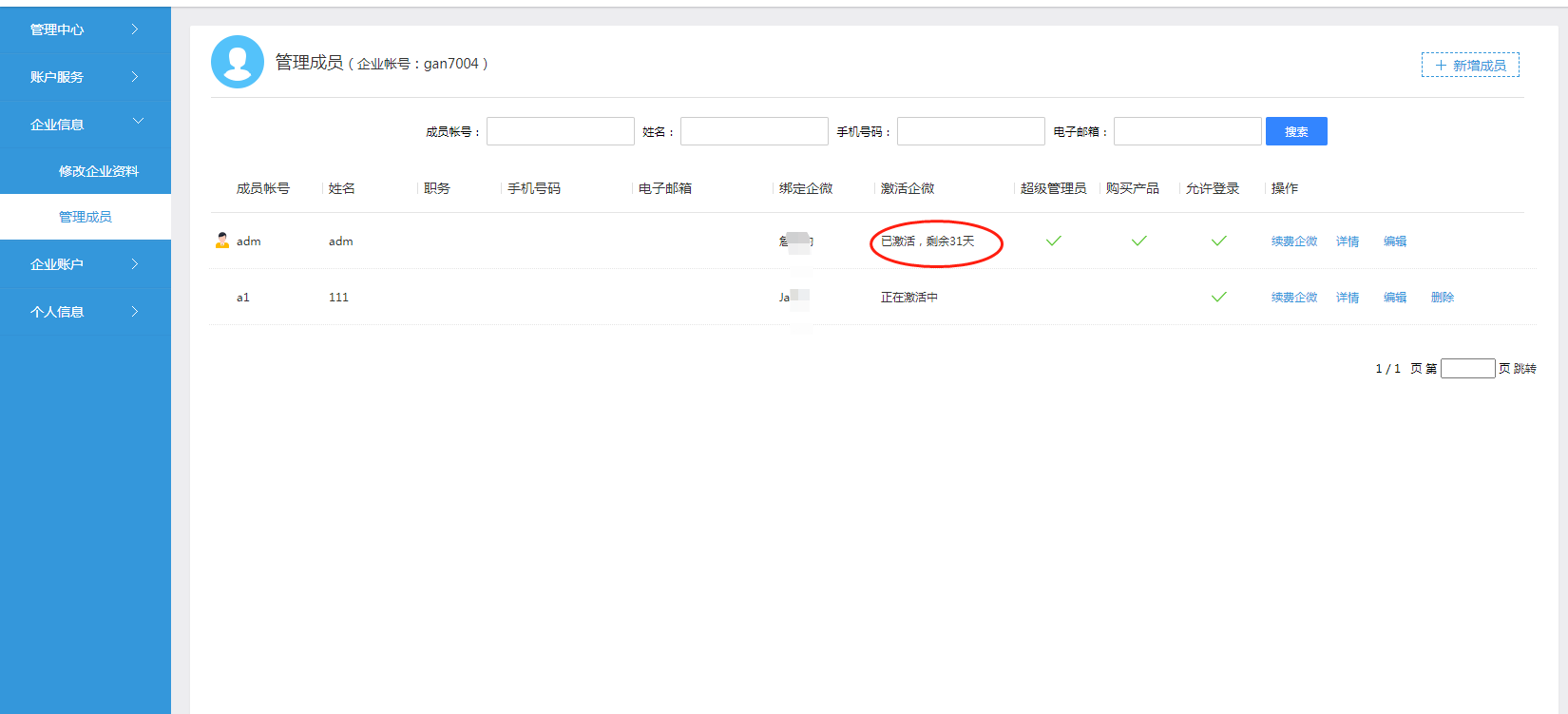Image resolution: width=1568 pixels, height=714 pixels.
Task: Click 编辑 link for a1 member
Action: (x=1395, y=298)
